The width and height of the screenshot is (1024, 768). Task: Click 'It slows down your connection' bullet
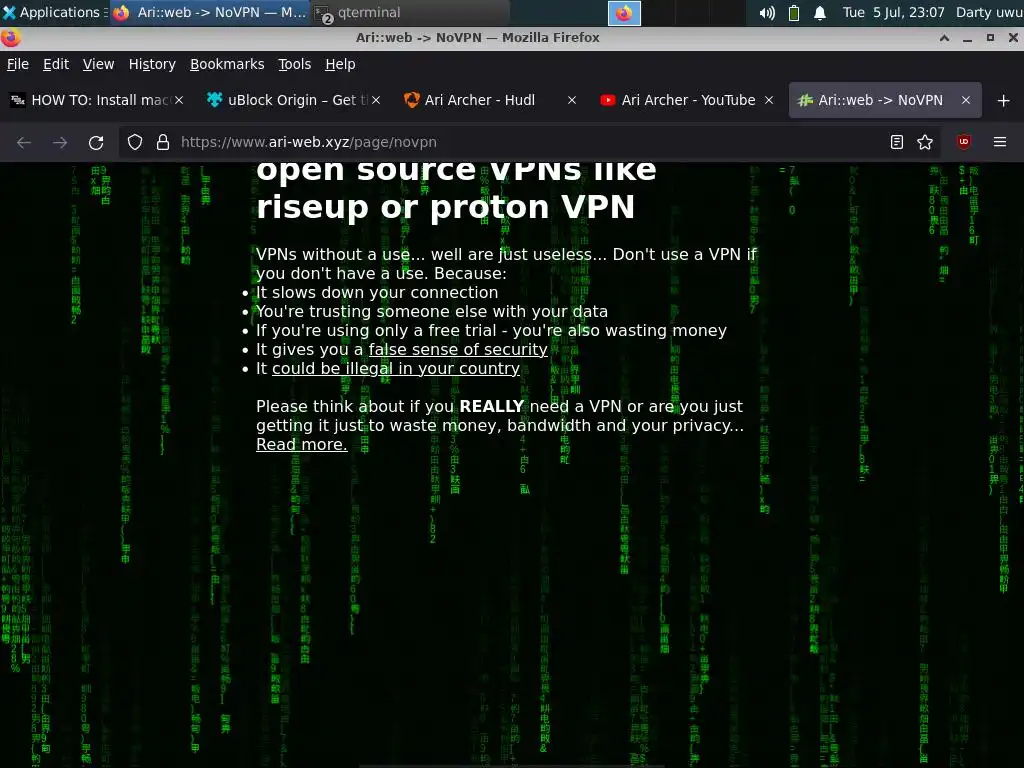(377, 293)
